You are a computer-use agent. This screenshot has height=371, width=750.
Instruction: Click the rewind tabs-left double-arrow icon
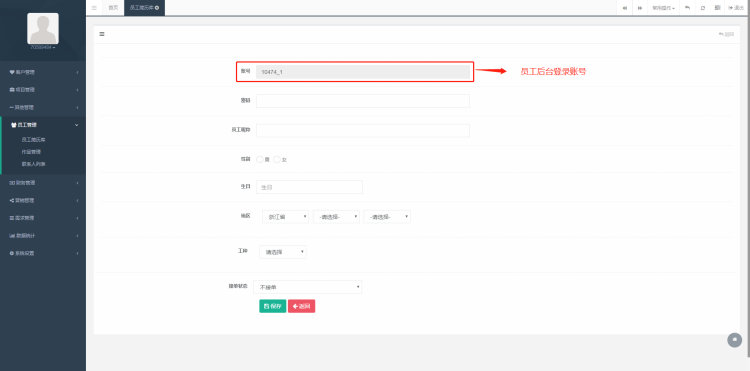pos(624,8)
